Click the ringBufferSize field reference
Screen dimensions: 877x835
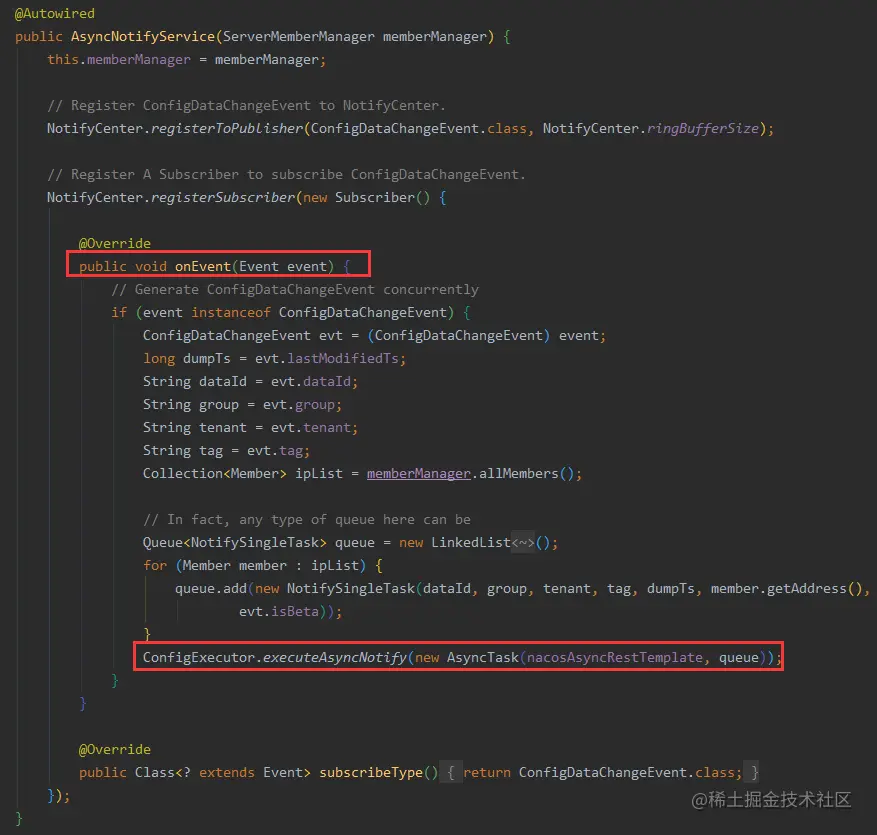(x=703, y=129)
